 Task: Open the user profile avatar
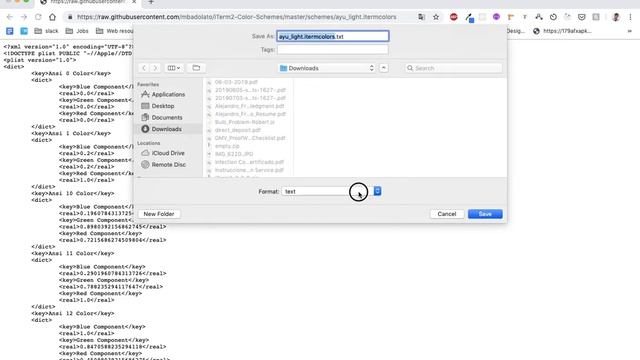coord(616,17)
